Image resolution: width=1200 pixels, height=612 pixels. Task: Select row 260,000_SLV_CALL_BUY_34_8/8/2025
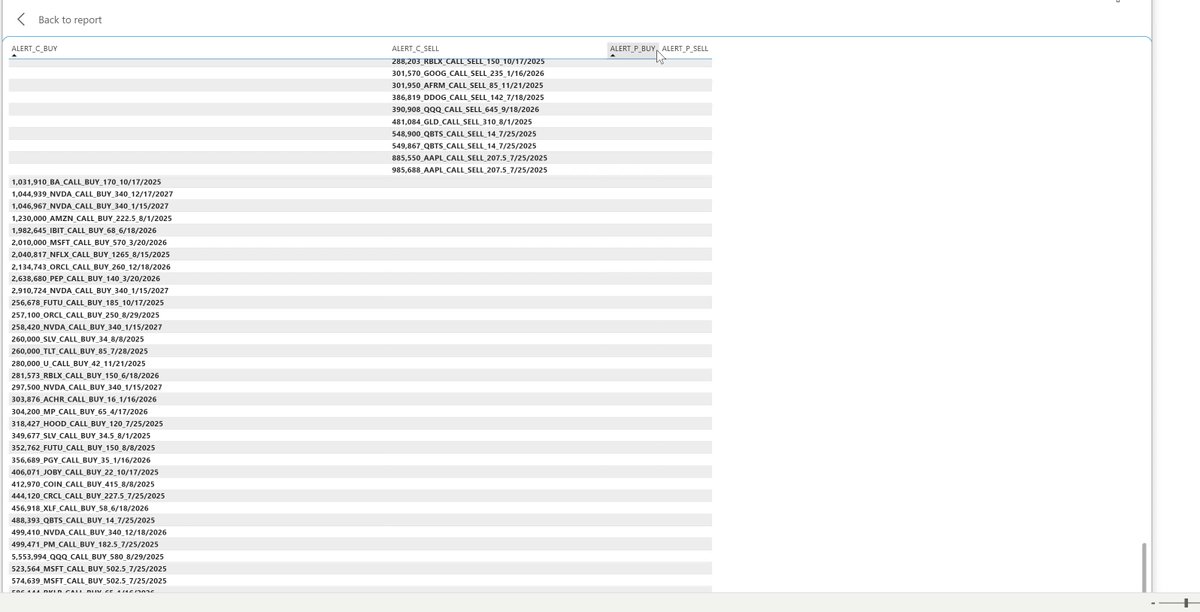(360, 339)
